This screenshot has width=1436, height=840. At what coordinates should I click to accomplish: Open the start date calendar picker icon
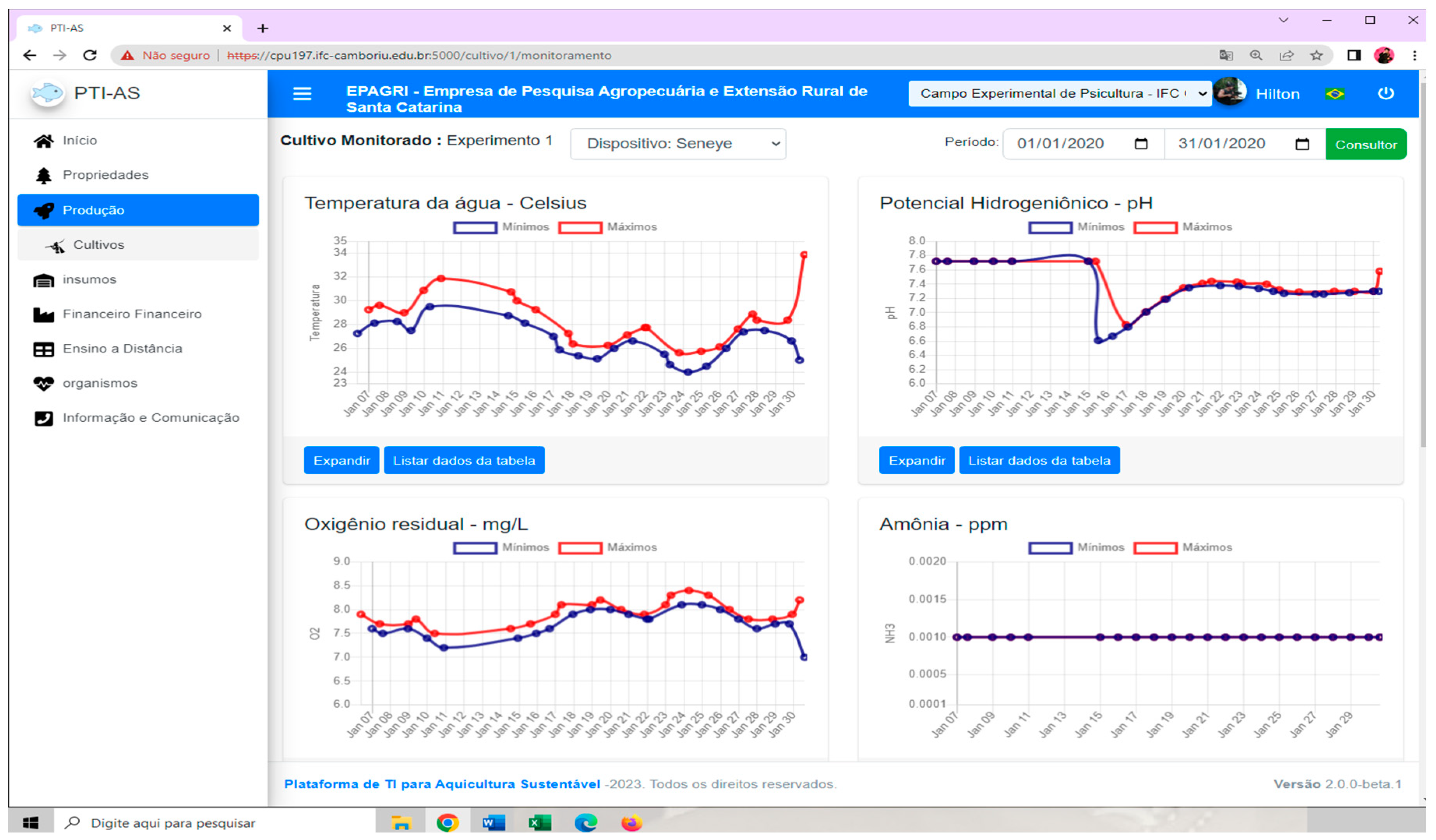1141,144
